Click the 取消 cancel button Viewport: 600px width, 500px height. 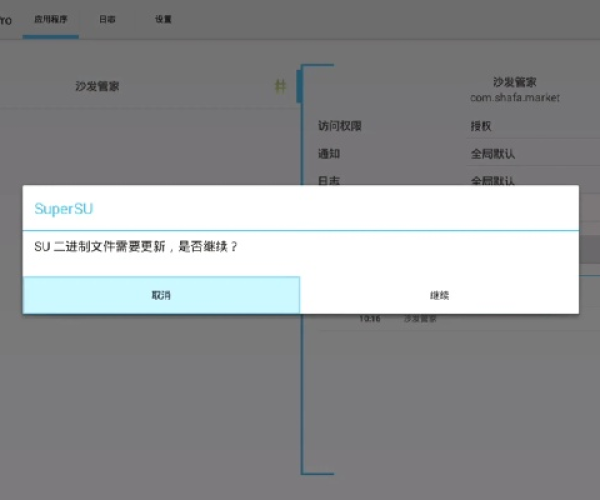point(161,295)
